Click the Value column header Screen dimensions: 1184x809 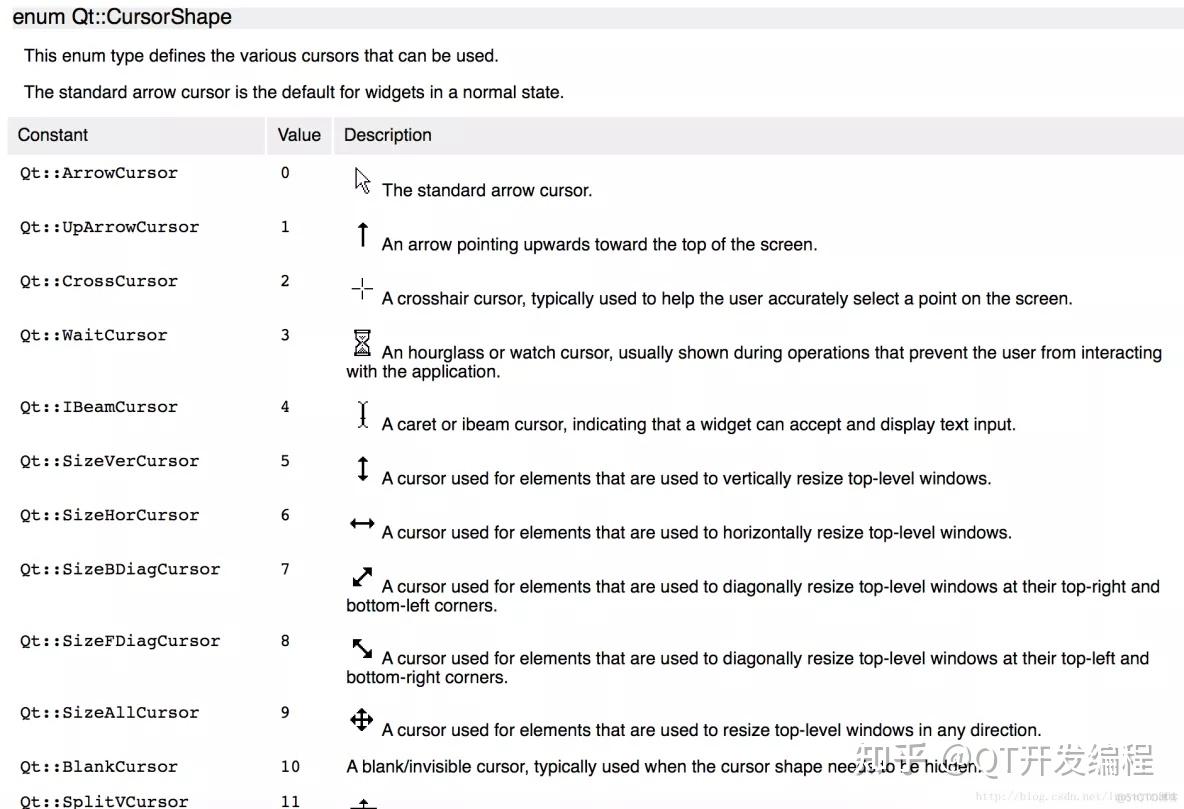point(299,135)
